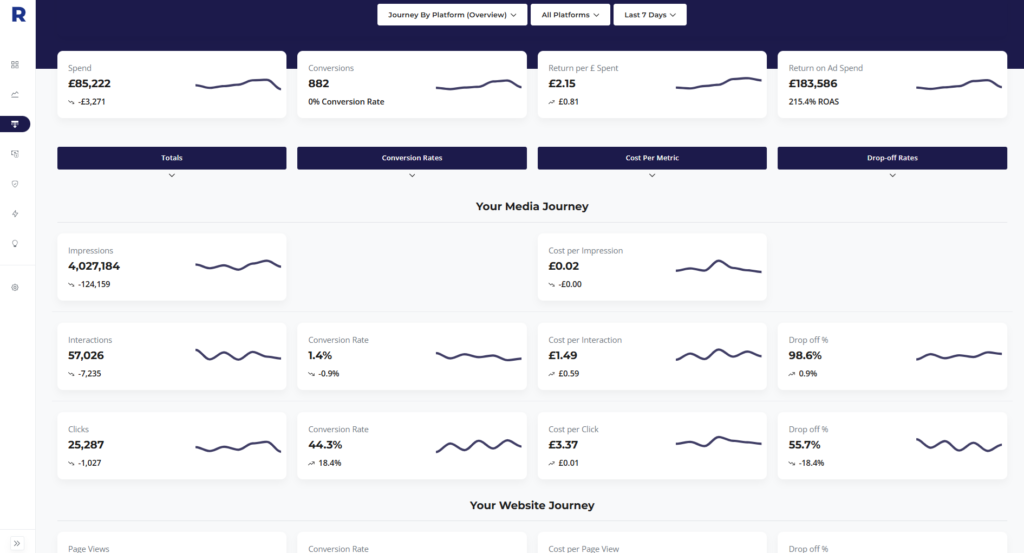Click the £2.15 return value
This screenshot has height=553, width=1024.
point(562,84)
